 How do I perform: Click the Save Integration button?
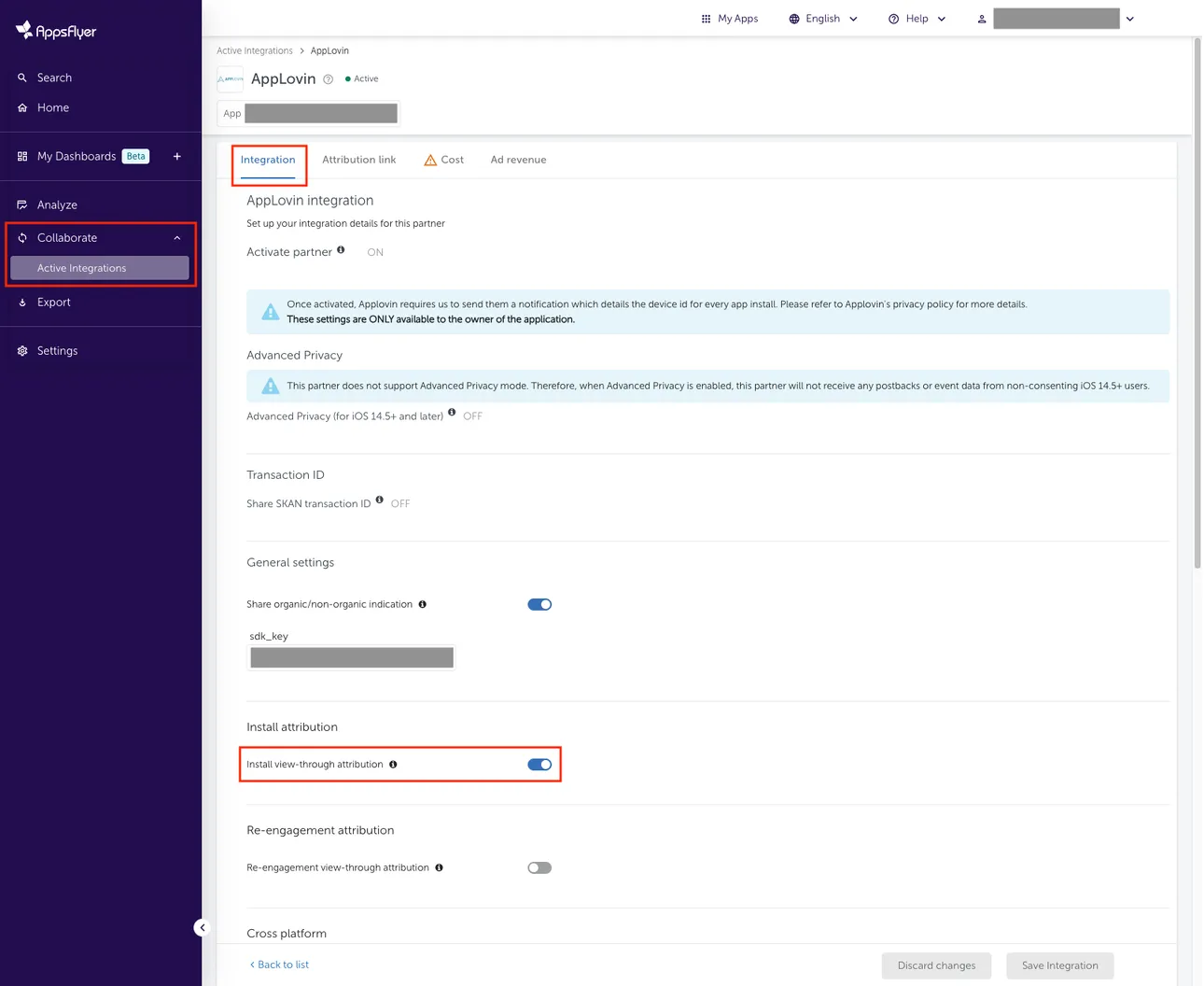coord(1059,965)
